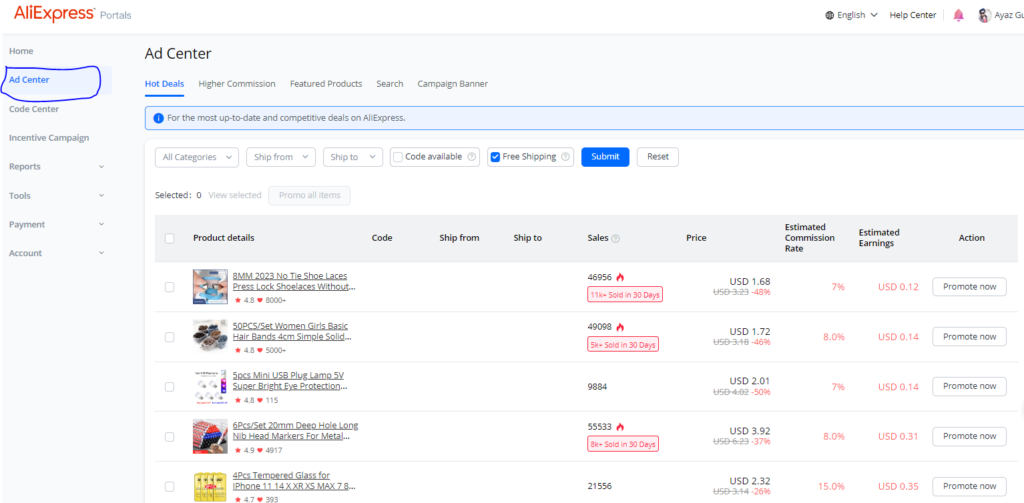Open the notification bell

coord(958,15)
